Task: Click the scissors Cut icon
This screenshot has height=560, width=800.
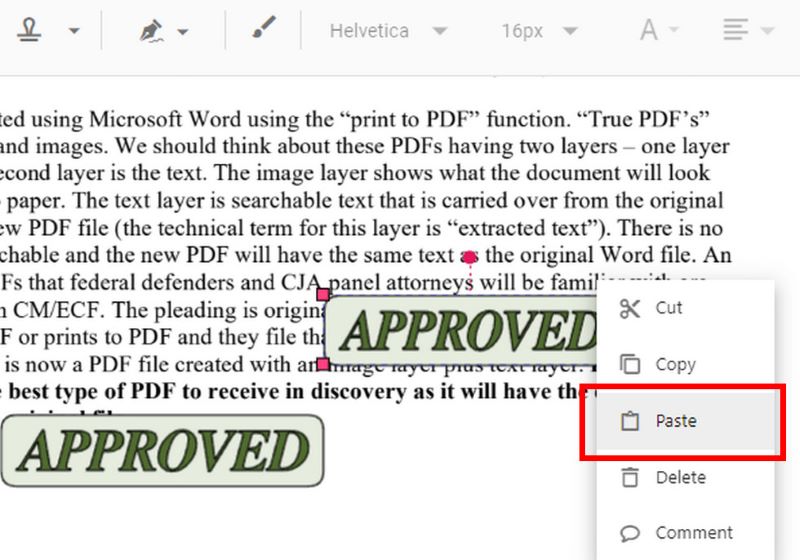Action: coord(630,309)
